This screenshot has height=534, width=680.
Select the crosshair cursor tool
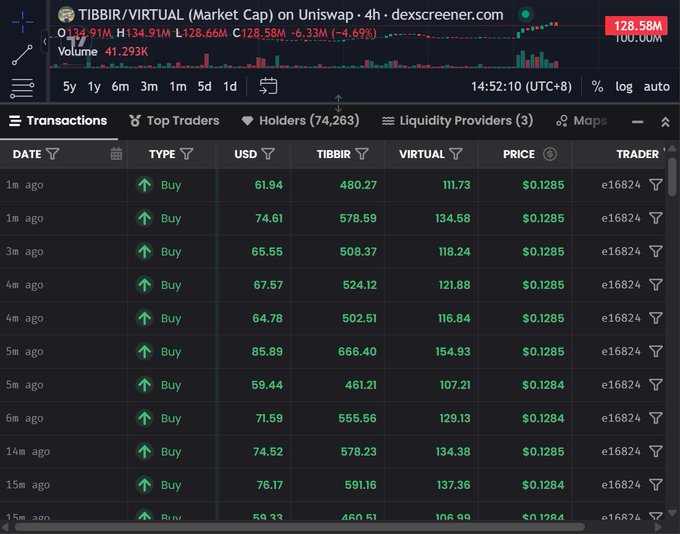22,21
